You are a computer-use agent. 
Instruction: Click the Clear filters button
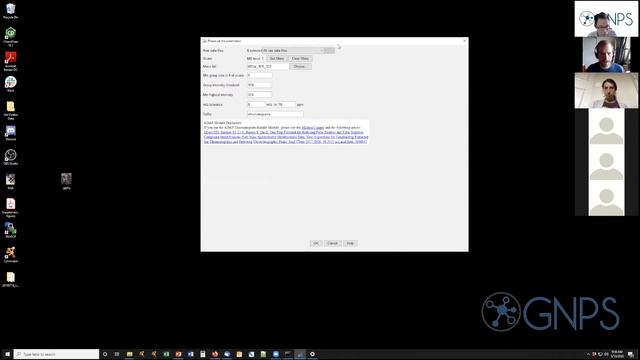[x=300, y=58]
